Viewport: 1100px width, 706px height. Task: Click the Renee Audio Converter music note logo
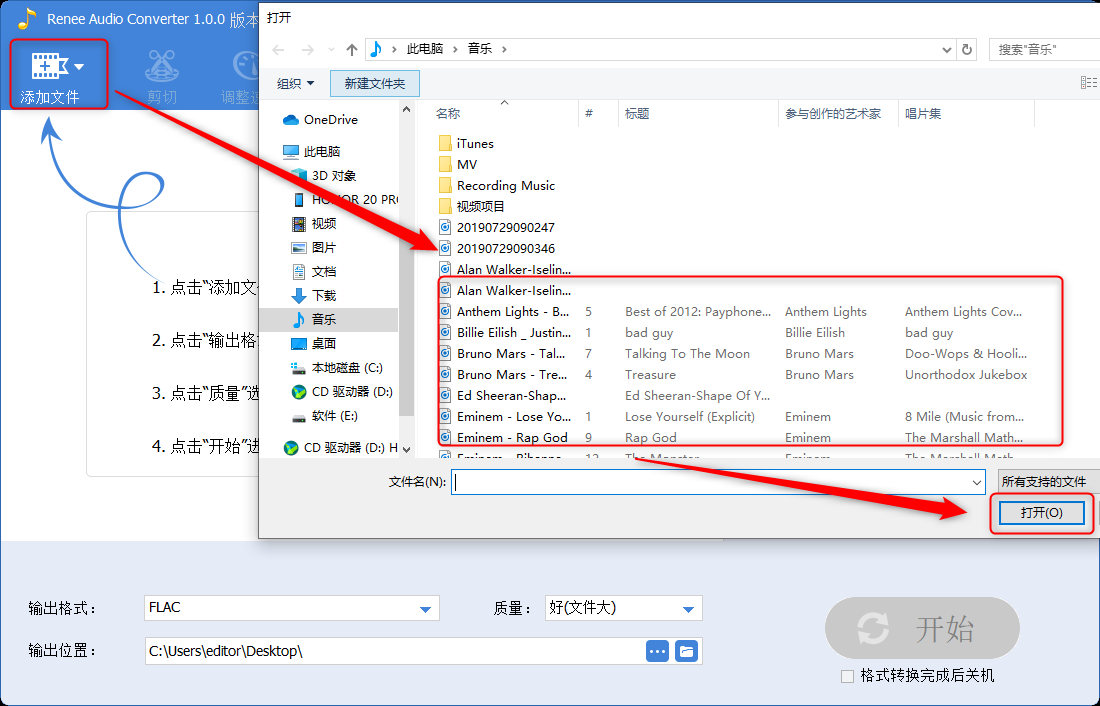point(27,18)
